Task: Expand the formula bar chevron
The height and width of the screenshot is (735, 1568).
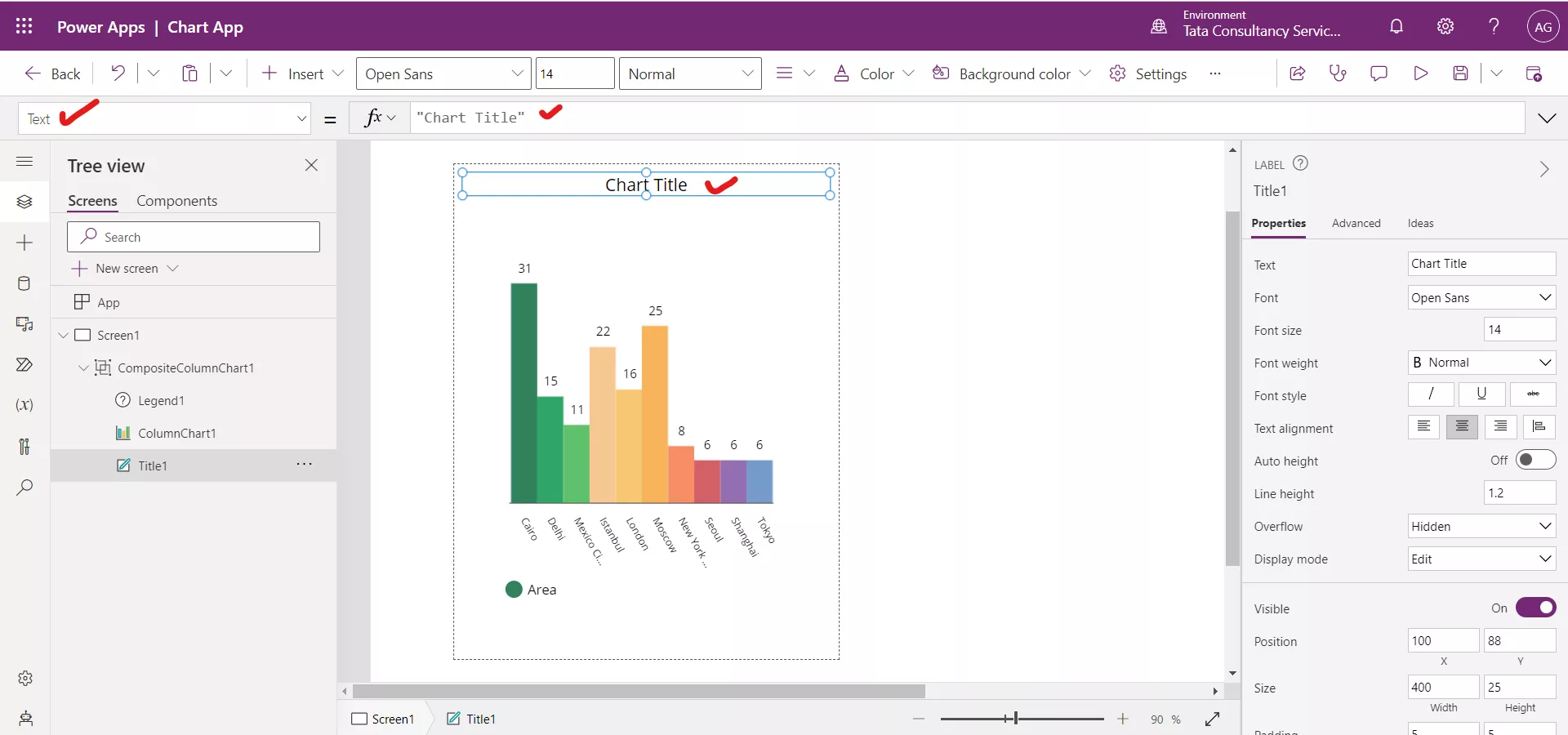Action: (x=1547, y=118)
